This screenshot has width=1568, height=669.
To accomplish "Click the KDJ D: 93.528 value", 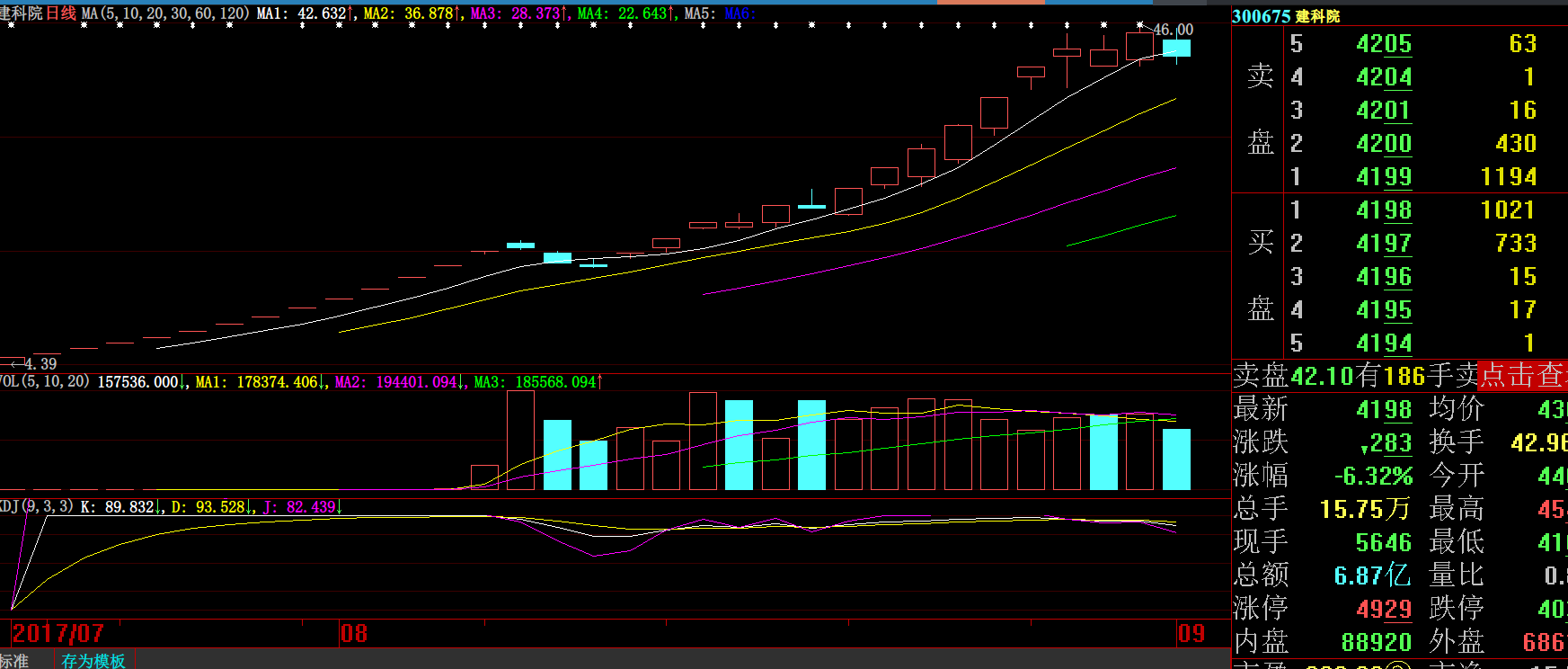I will [x=212, y=507].
